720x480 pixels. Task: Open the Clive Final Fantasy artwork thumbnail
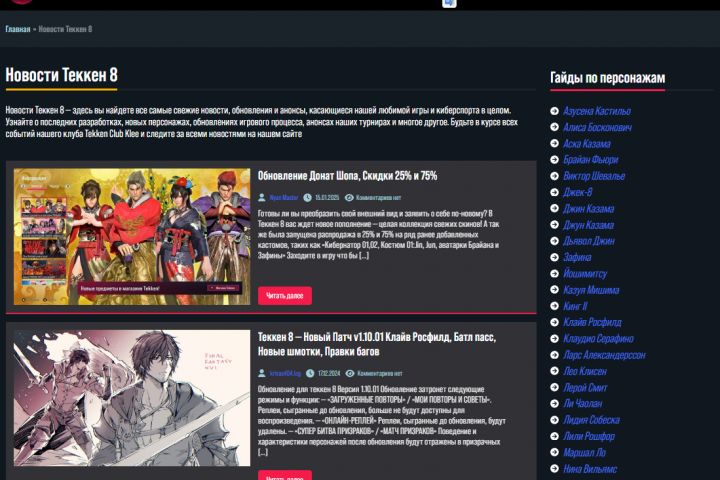[132, 398]
